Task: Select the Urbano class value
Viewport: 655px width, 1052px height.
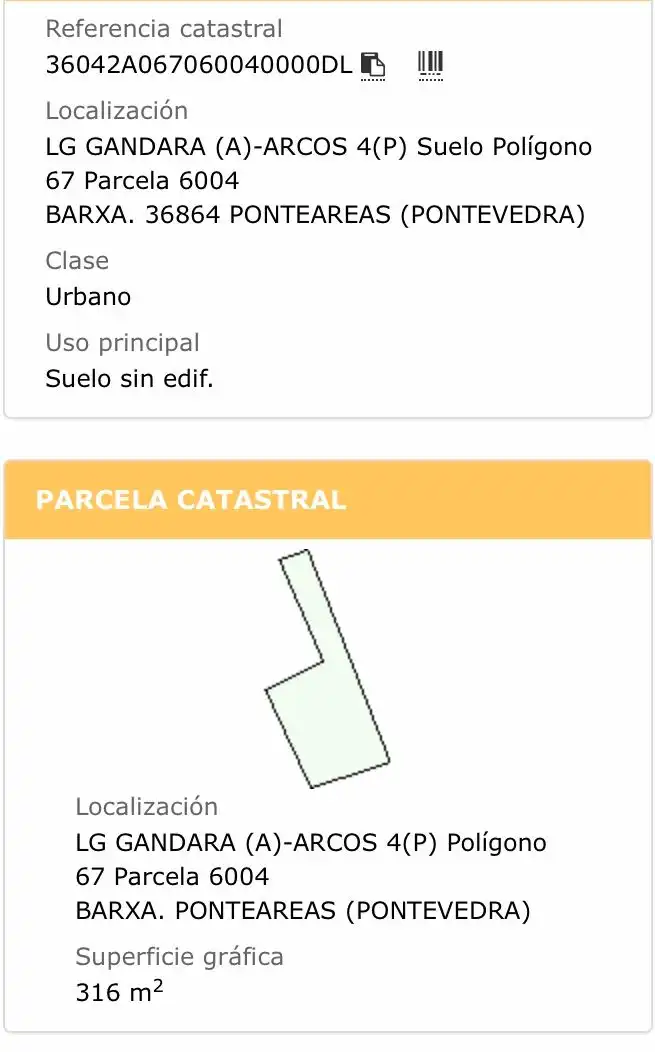Action: [89, 297]
